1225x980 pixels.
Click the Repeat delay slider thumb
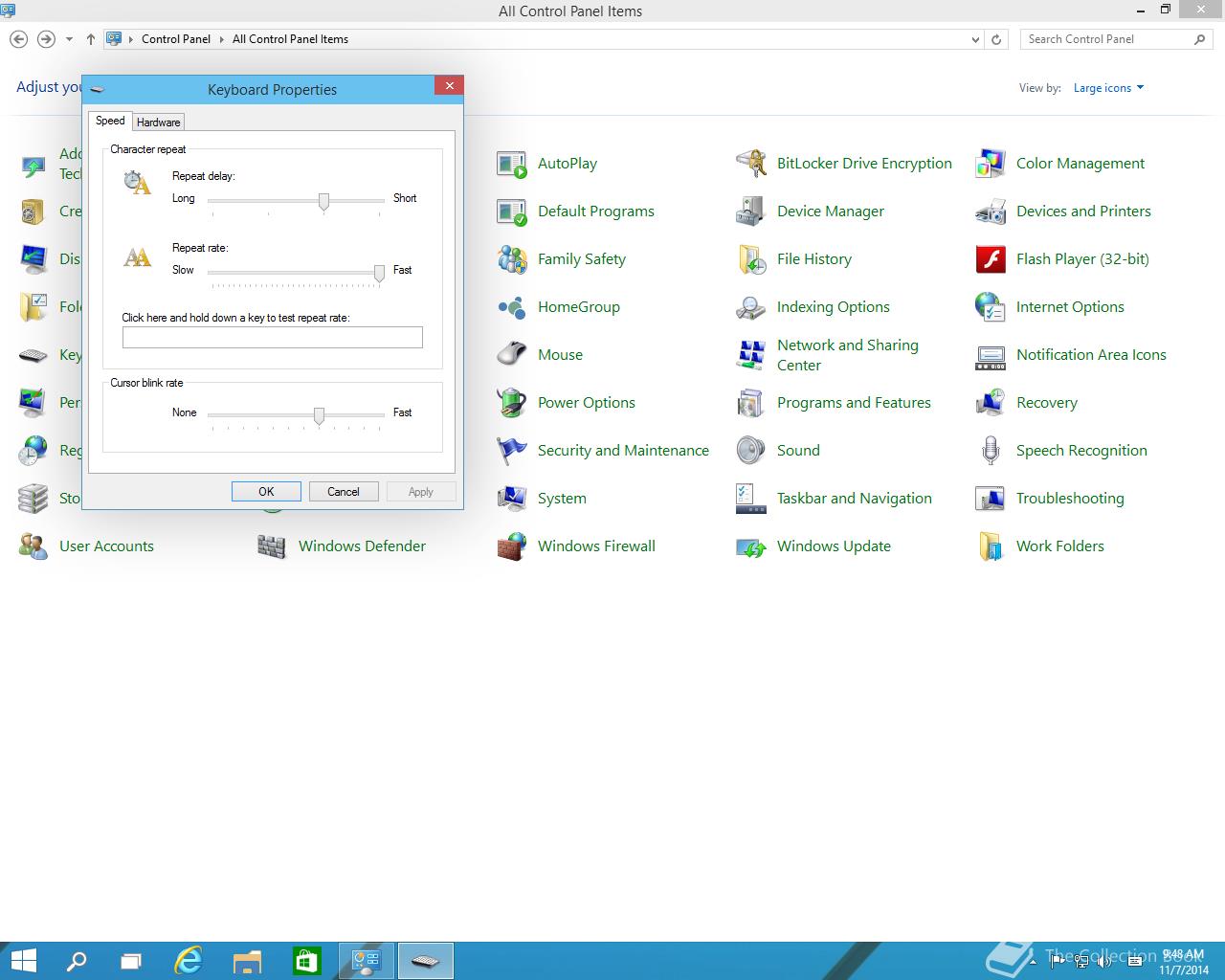323,201
